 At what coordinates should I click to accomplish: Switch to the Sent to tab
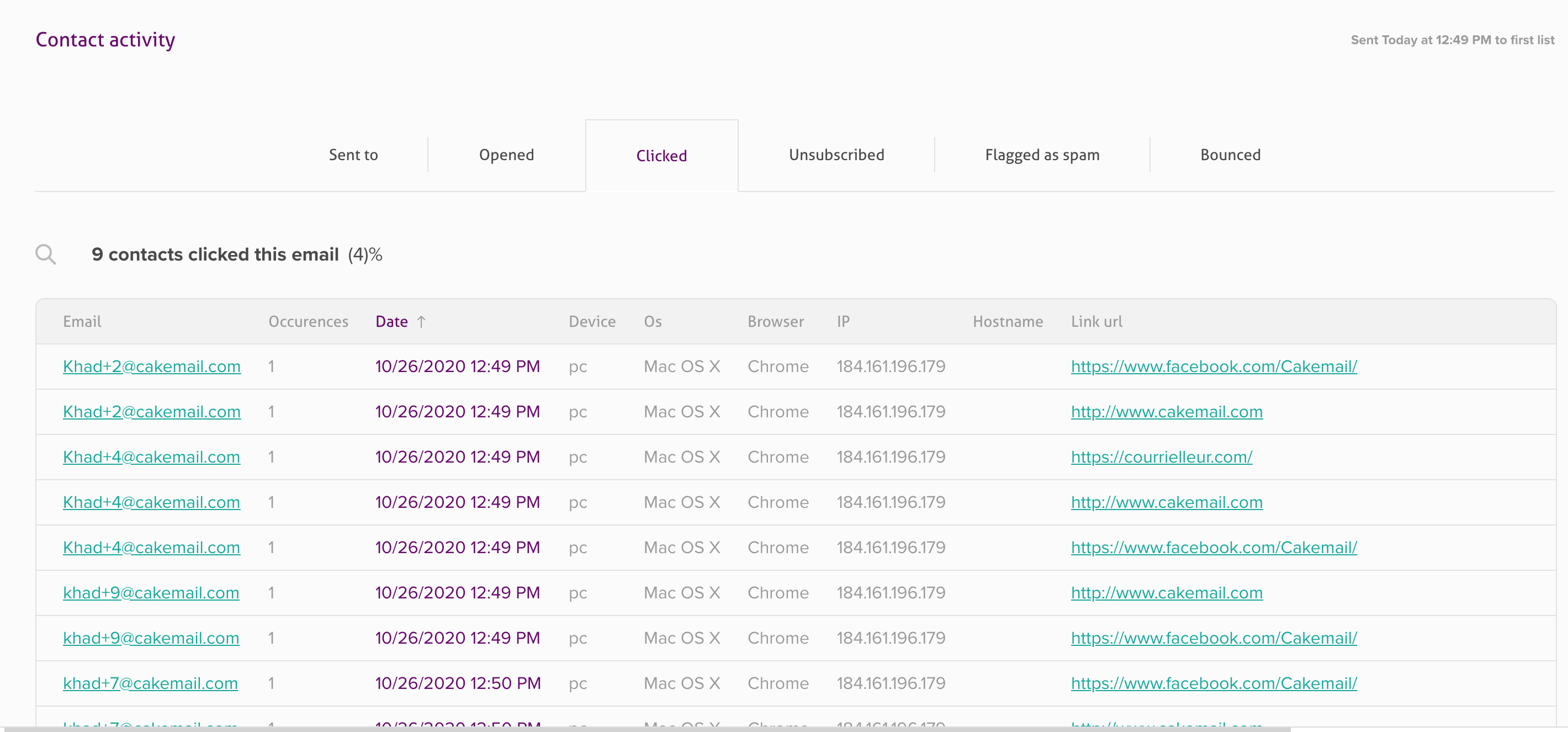[353, 155]
